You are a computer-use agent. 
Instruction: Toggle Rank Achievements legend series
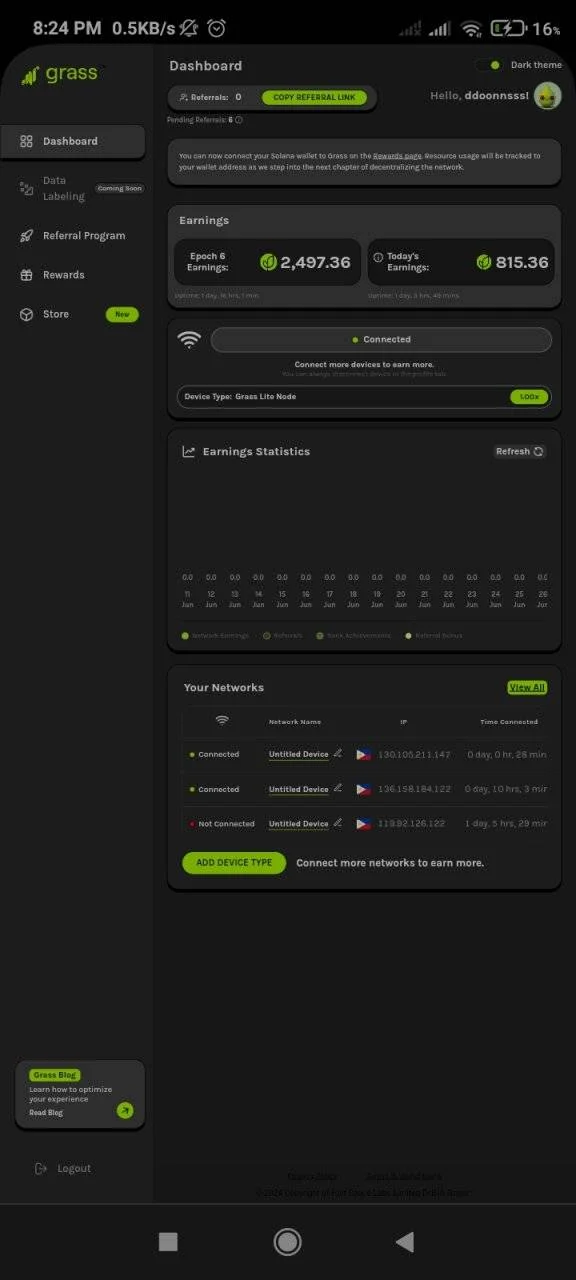click(353, 635)
